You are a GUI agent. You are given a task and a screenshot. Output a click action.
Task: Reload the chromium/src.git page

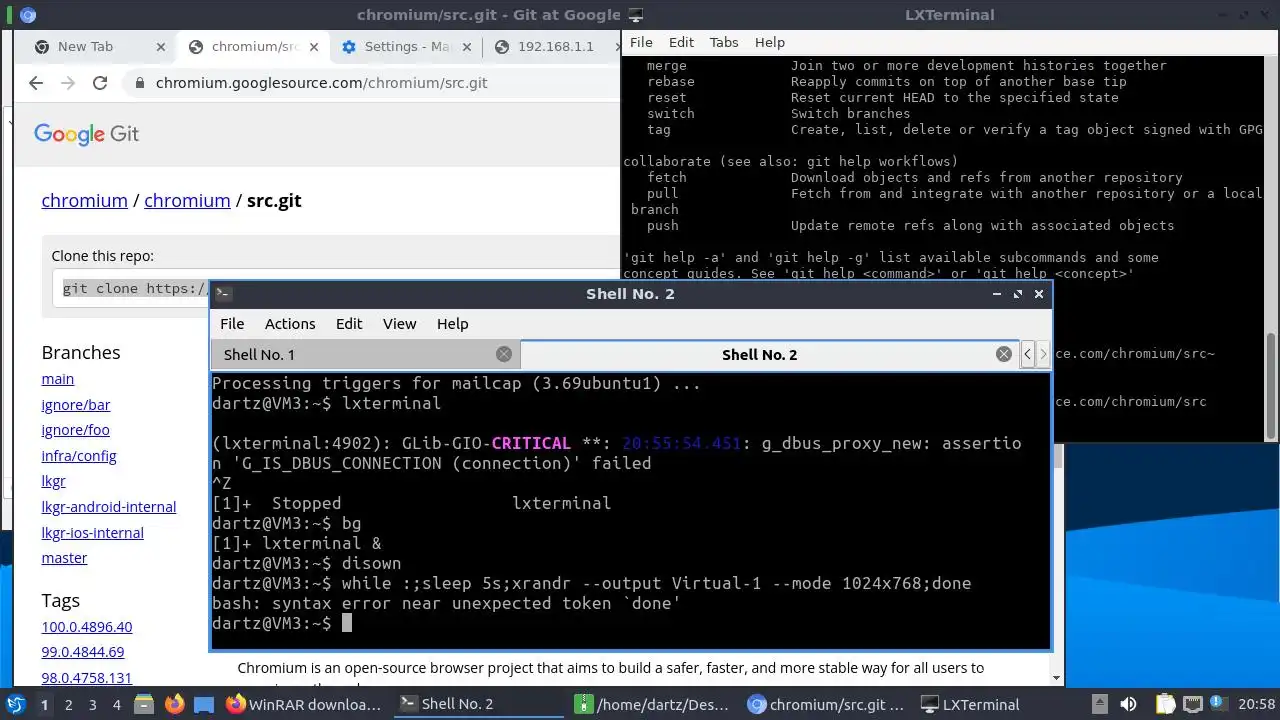tap(100, 83)
